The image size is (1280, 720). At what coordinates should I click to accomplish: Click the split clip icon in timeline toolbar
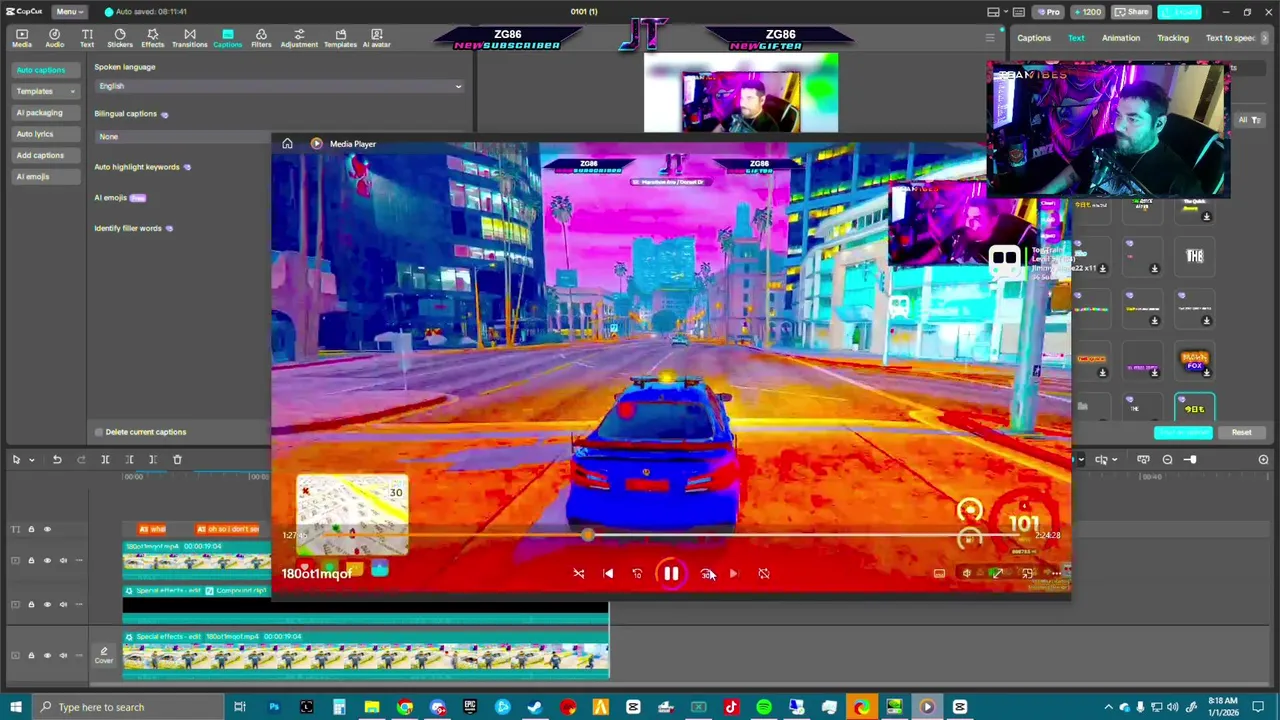(105, 459)
